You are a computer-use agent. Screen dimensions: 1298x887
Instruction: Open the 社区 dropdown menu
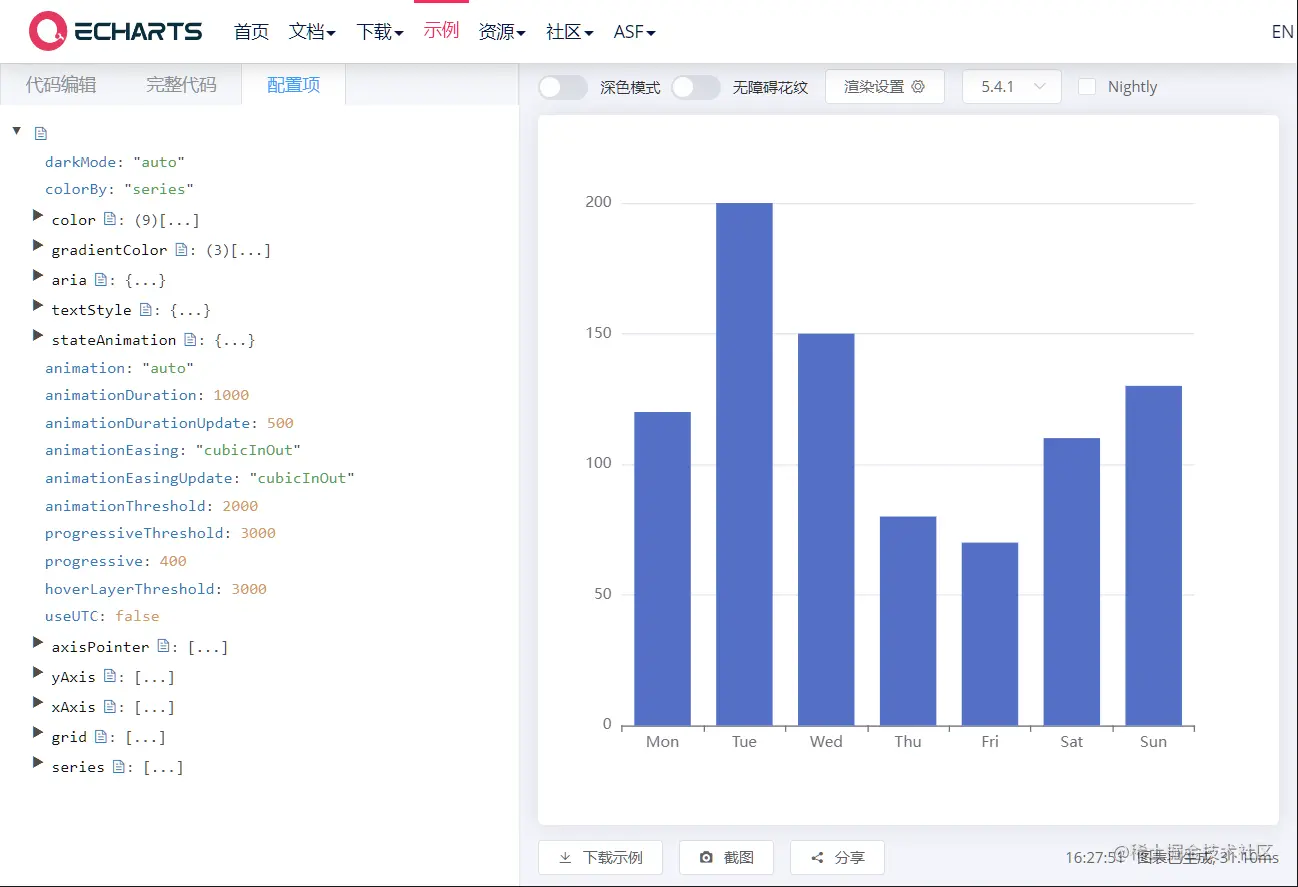(570, 32)
